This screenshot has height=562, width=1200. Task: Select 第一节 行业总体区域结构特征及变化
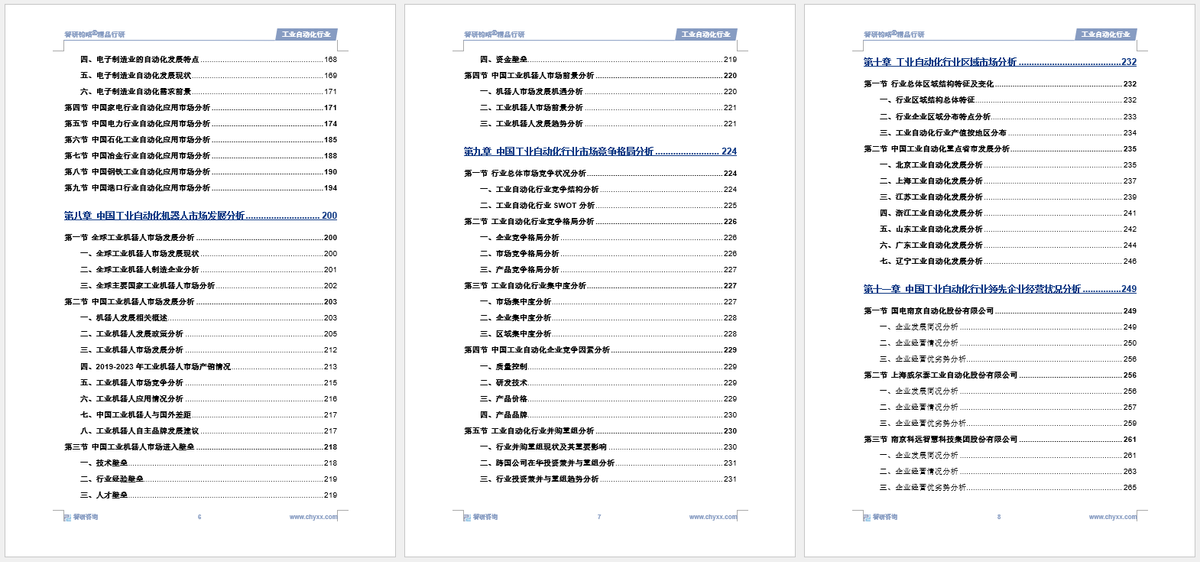1000,84
